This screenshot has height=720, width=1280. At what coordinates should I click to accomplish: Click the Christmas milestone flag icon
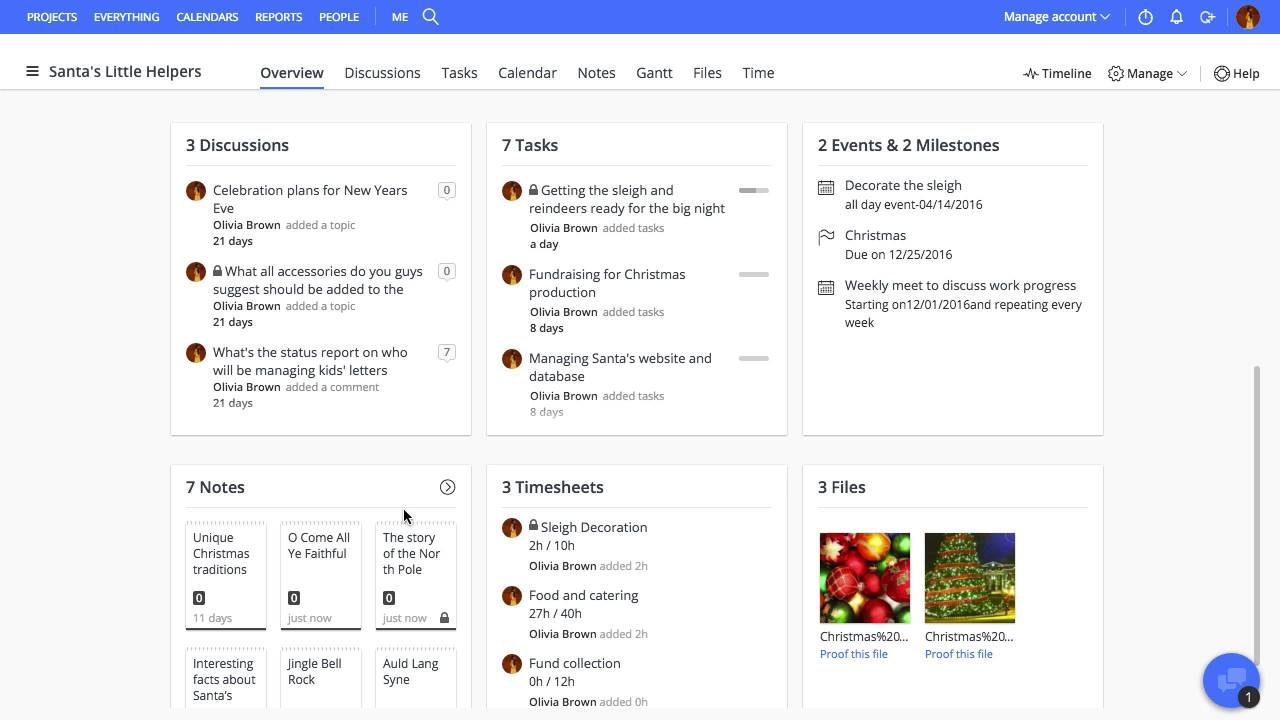click(x=826, y=237)
